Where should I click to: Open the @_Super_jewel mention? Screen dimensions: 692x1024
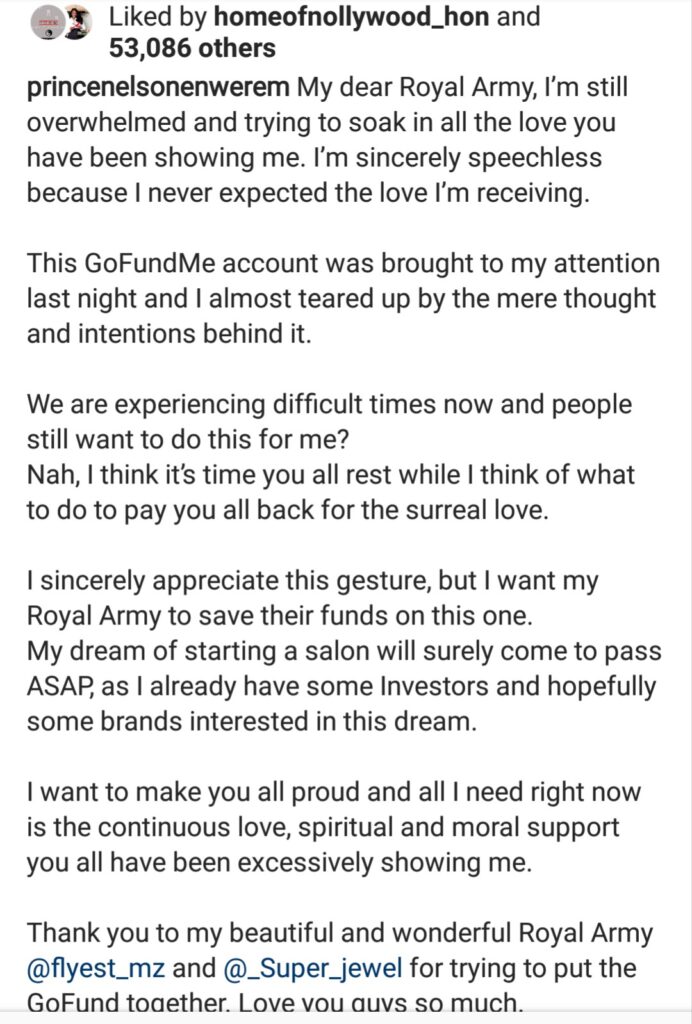[313, 968]
